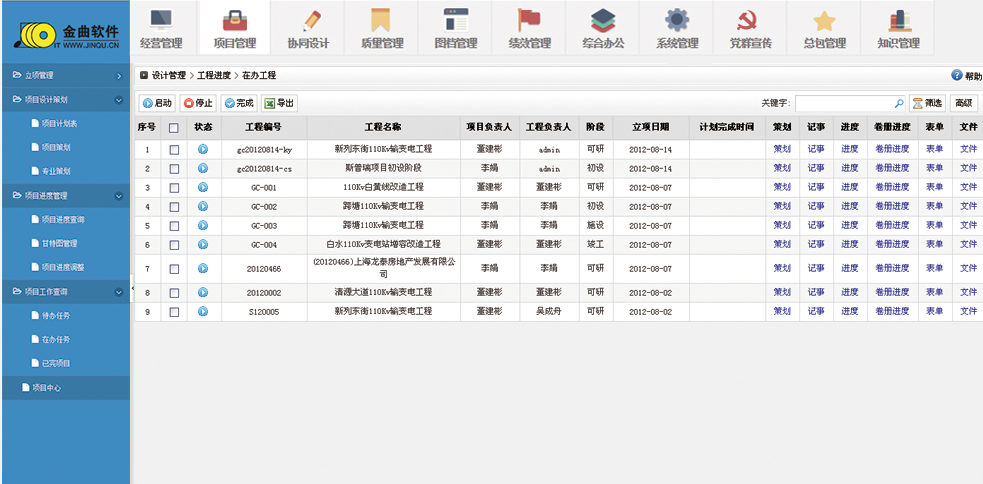This screenshot has width=983, height=484.
Task: Check the checkbox for row 1
Action: tap(174, 149)
